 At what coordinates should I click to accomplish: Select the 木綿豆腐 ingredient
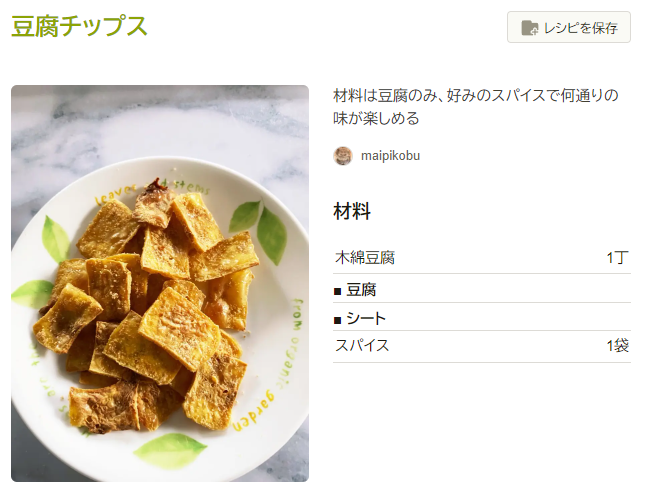pos(365,258)
